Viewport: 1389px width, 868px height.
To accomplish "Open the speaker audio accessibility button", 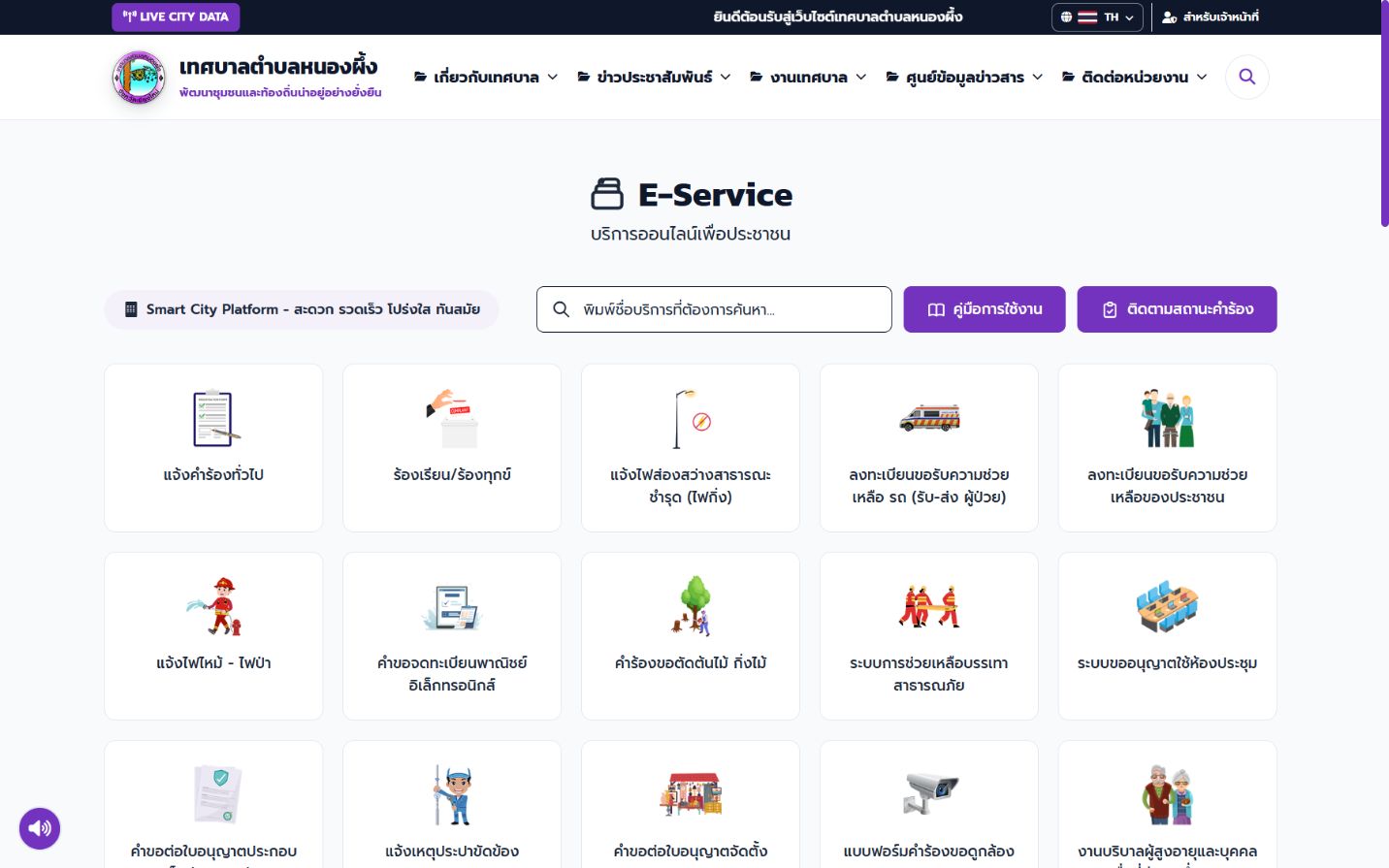I will click(x=40, y=828).
